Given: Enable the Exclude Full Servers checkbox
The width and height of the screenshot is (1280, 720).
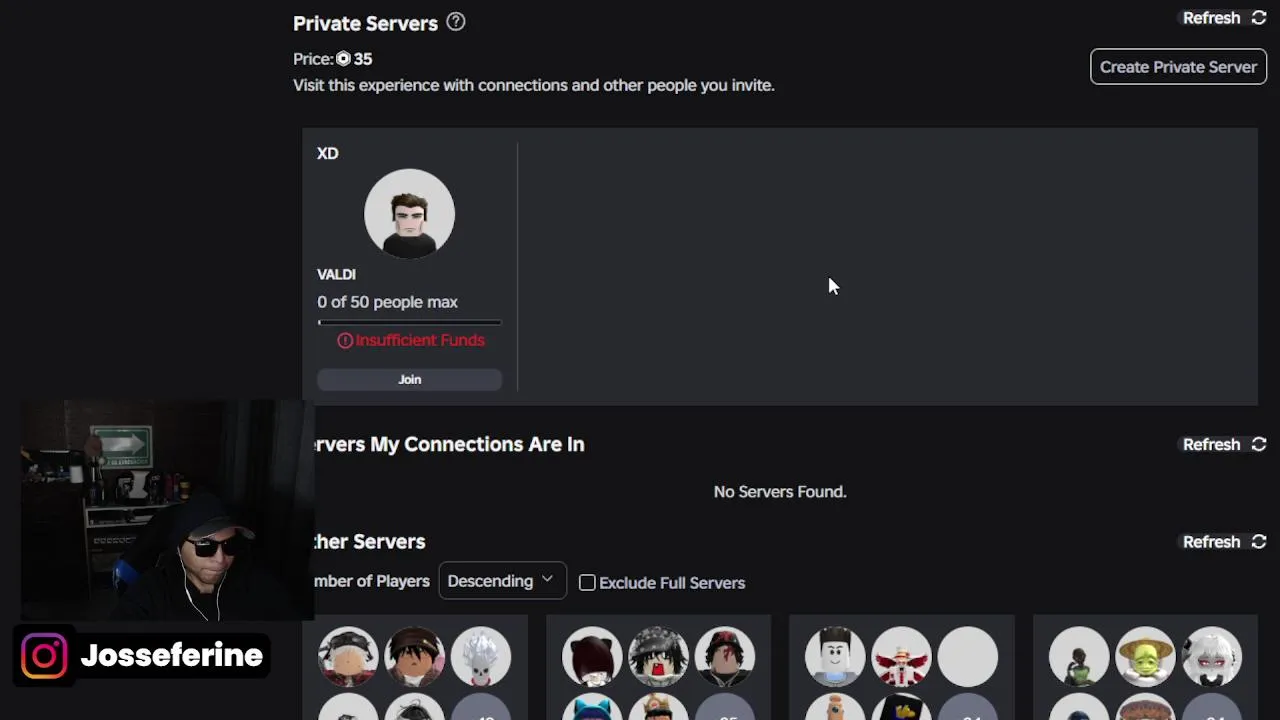Looking at the screenshot, I should coord(587,582).
